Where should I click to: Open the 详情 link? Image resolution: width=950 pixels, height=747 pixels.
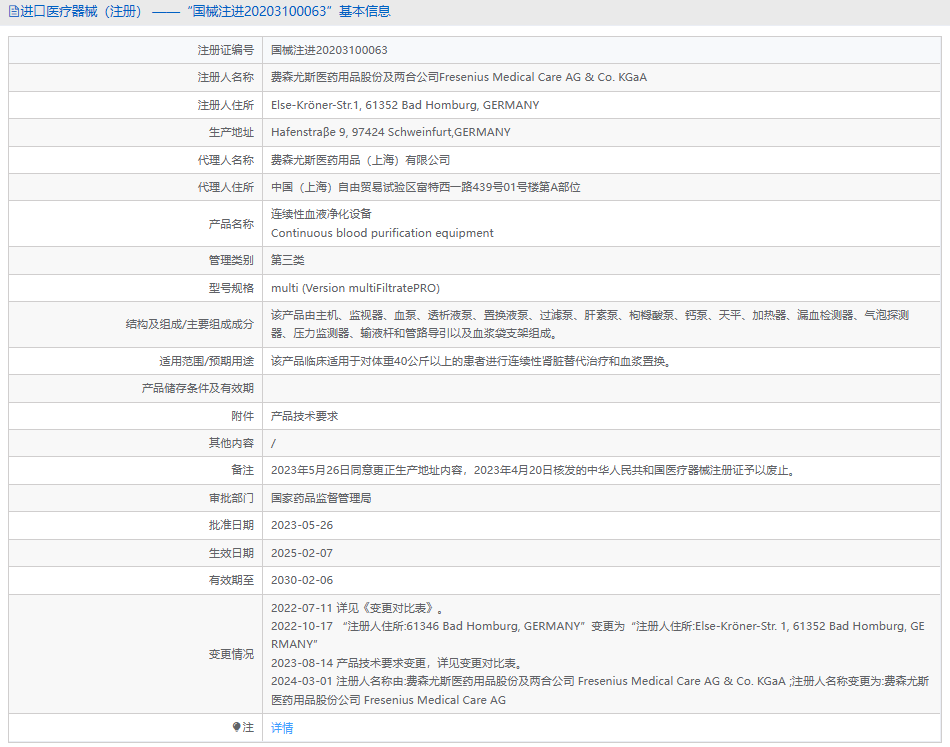point(282,728)
